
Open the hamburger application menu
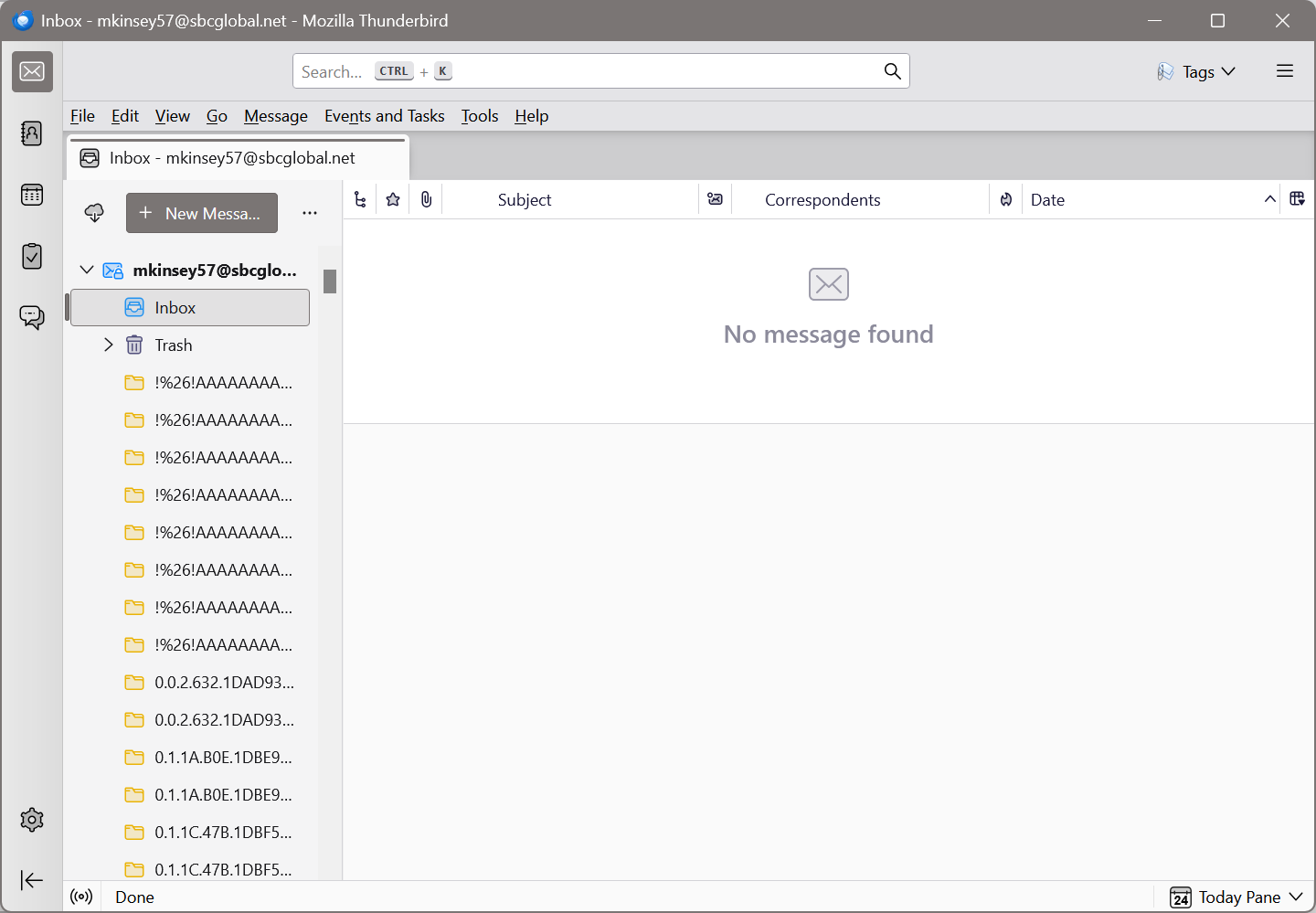[1284, 71]
